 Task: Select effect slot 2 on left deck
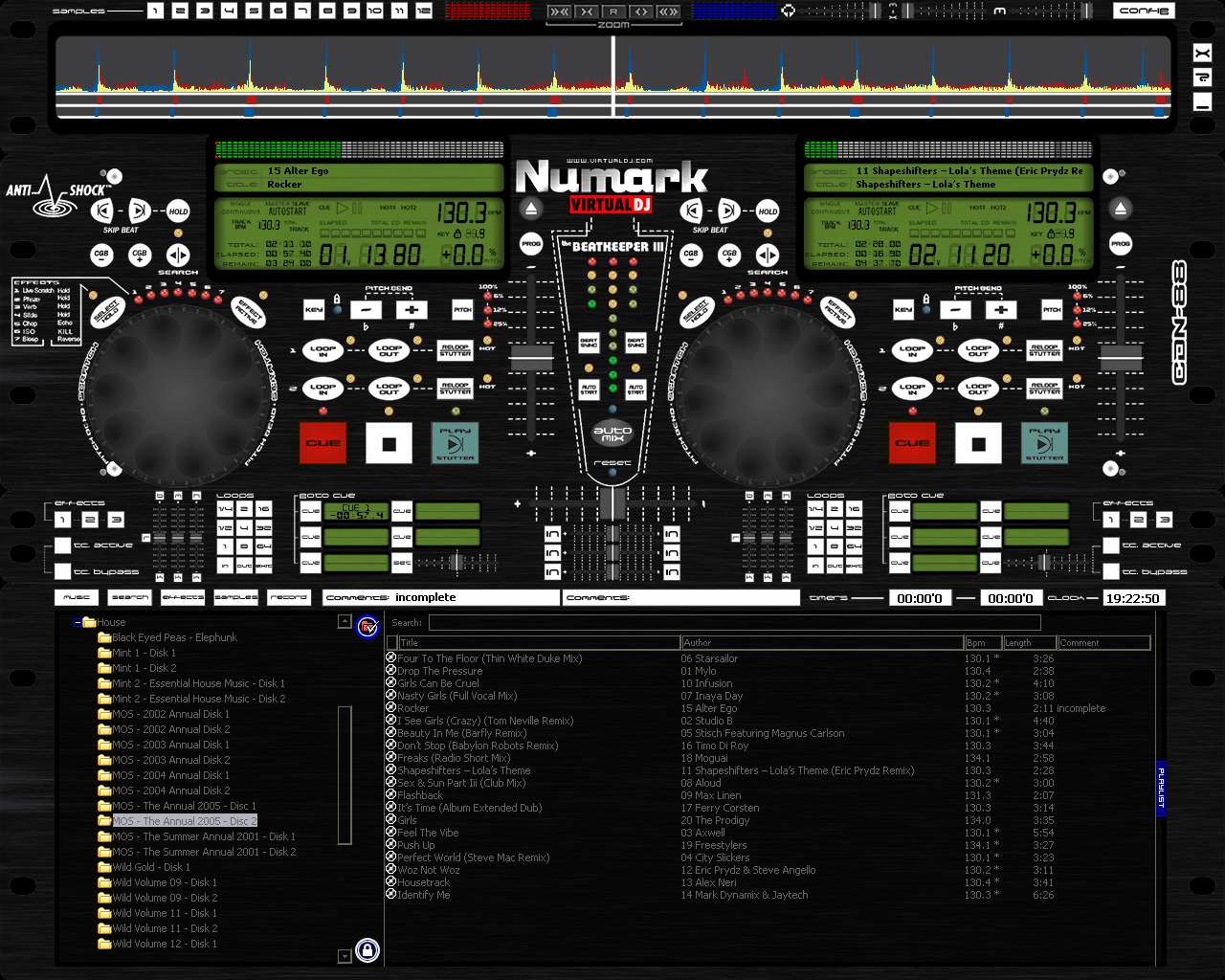point(89,520)
